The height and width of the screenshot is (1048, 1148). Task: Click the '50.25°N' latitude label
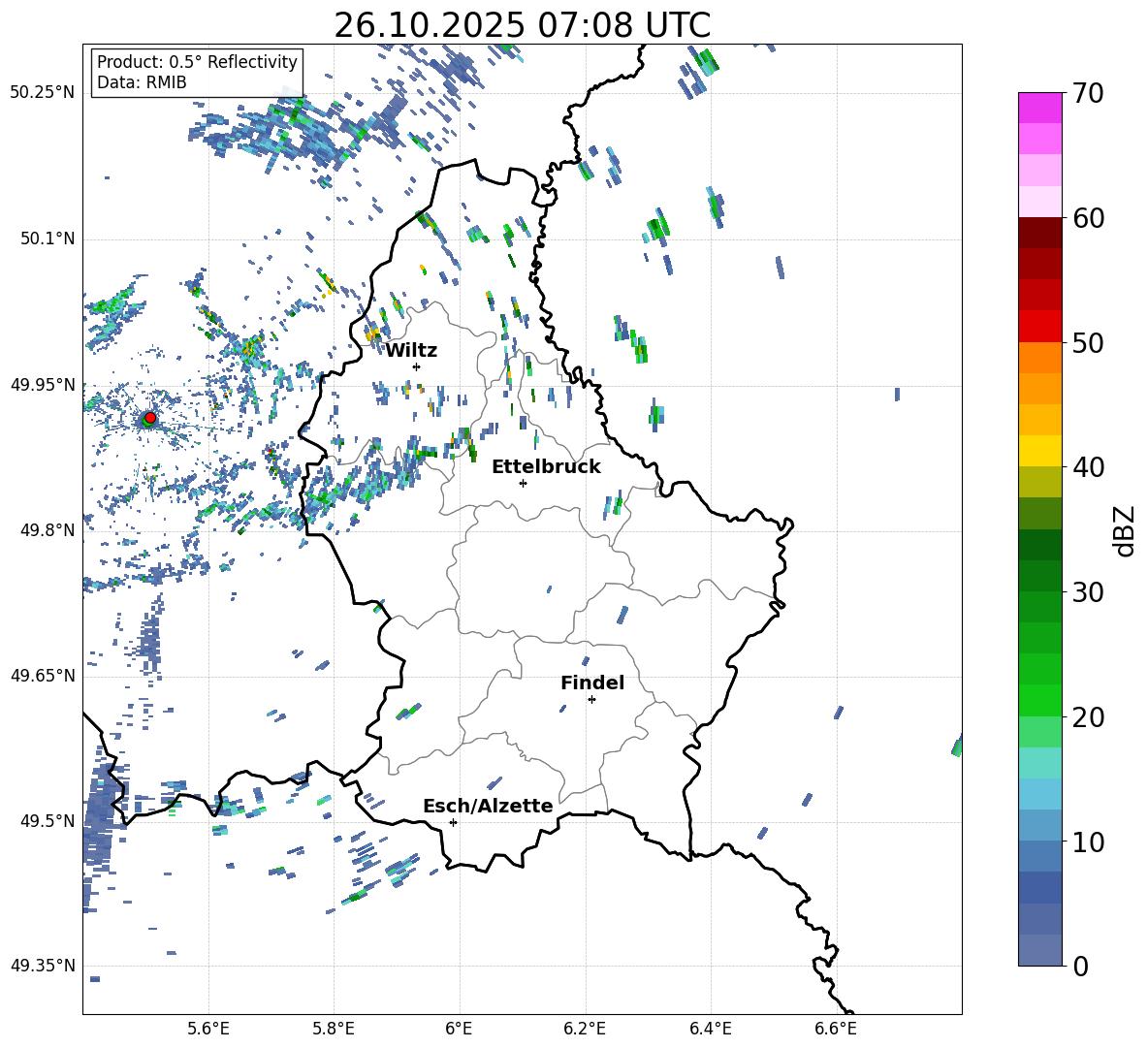pos(43,93)
